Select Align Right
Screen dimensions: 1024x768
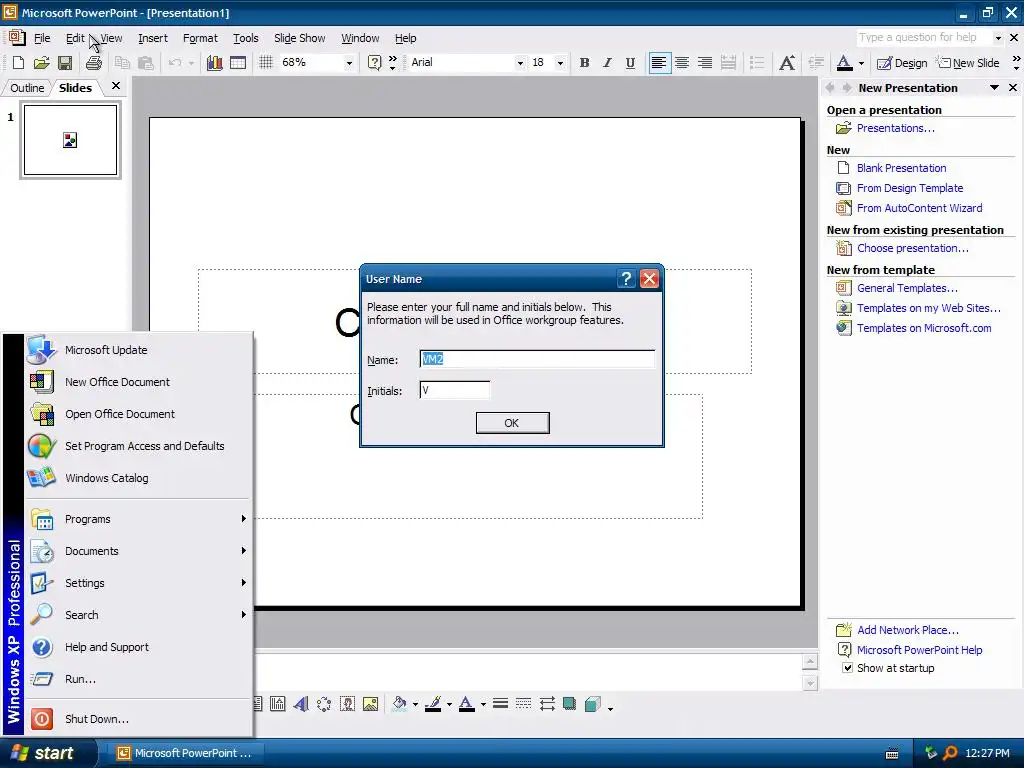click(x=705, y=63)
